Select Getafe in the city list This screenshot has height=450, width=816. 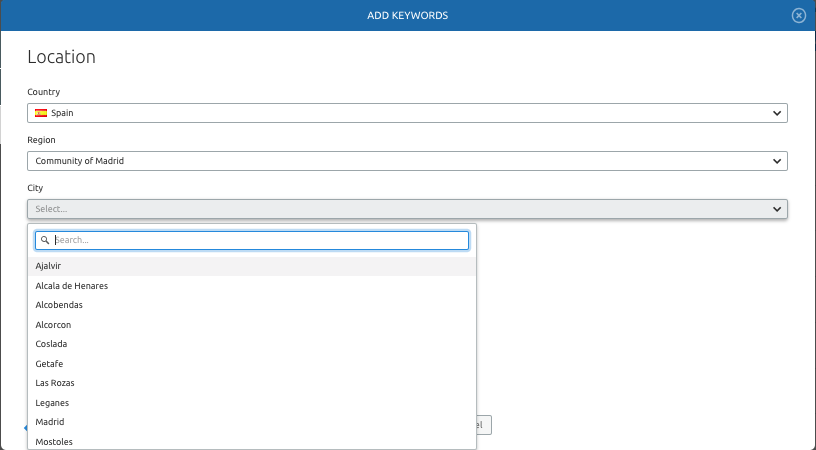49,364
